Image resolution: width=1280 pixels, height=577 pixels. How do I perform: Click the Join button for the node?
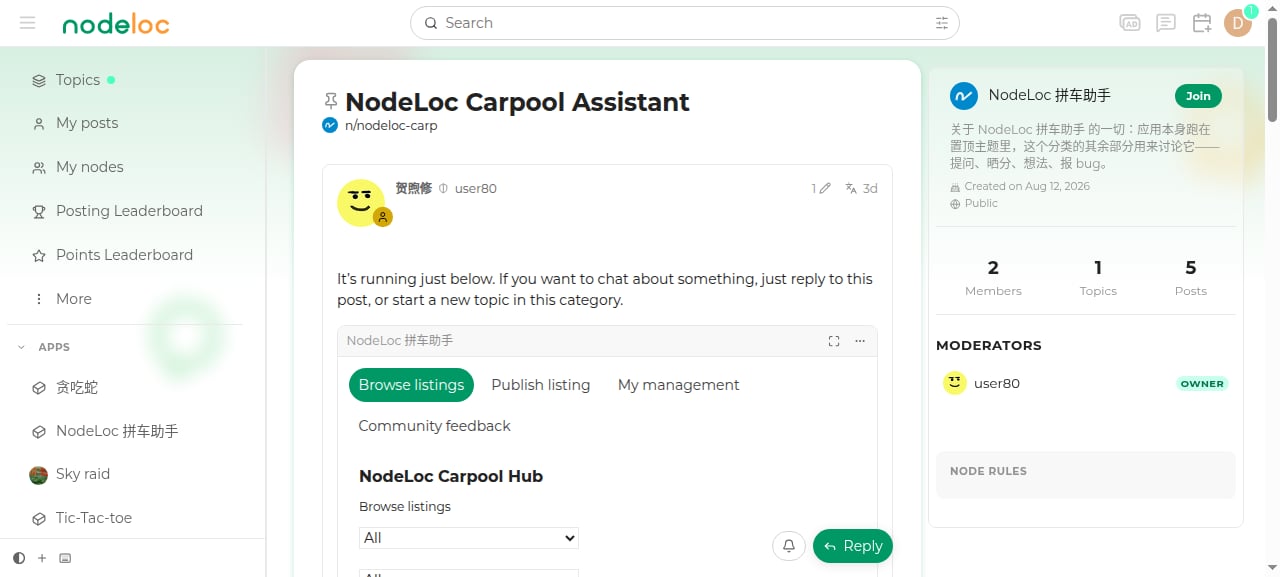pos(1198,96)
